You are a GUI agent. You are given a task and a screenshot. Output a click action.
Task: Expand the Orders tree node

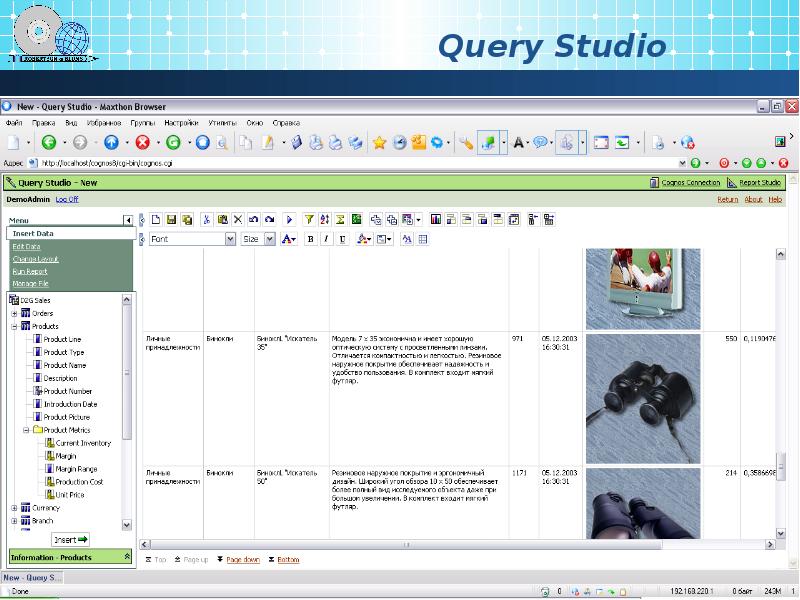point(15,313)
